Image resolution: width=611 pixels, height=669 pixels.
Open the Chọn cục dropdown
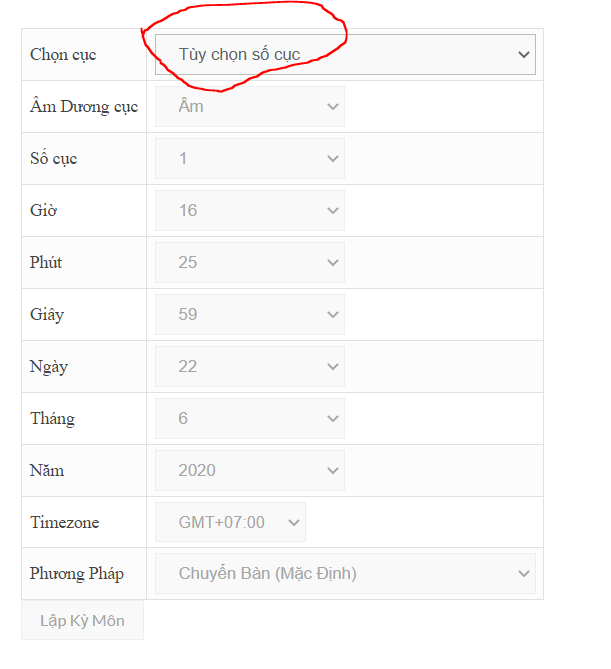pyautogui.click(x=345, y=54)
